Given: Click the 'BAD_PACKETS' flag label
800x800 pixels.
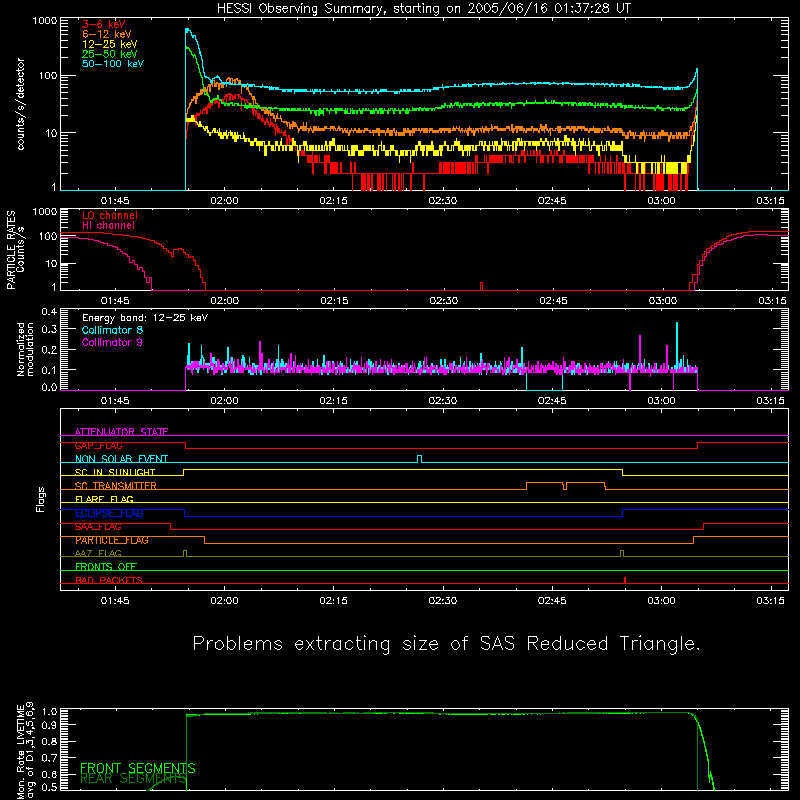Looking at the screenshot, I should (109, 580).
